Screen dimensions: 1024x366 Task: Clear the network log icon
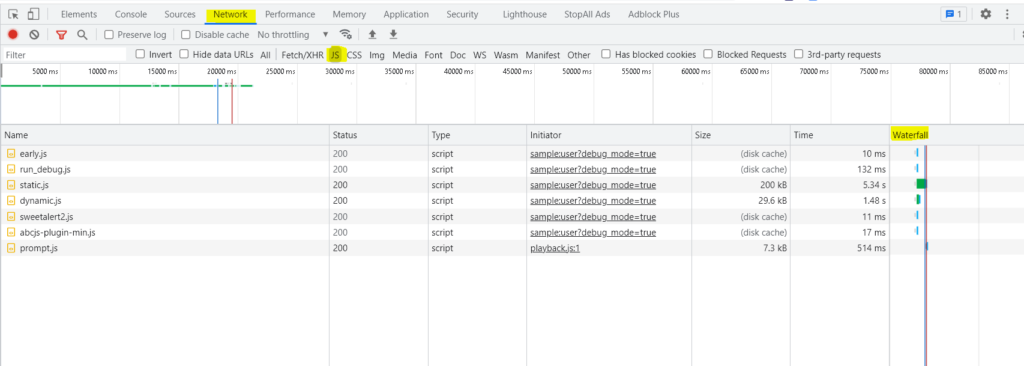coord(34,35)
